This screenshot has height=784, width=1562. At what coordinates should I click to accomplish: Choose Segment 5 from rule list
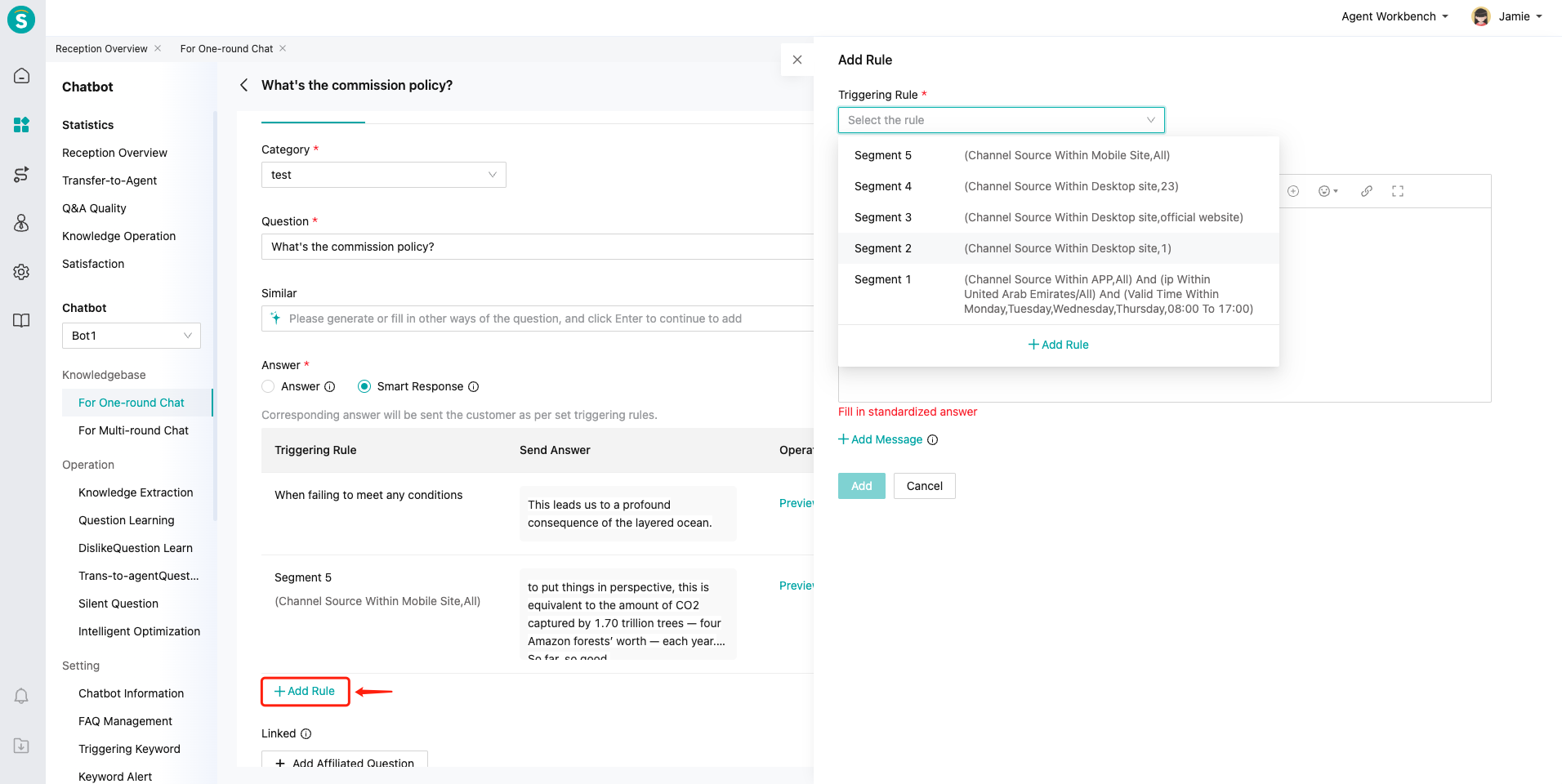[x=1059, y=155]
